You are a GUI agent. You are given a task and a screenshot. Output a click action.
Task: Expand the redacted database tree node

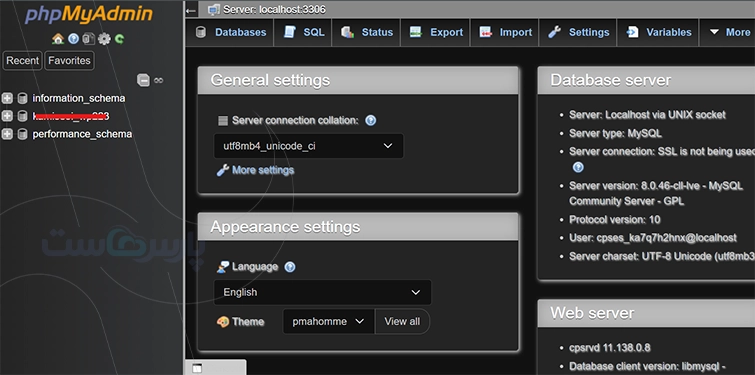[x=7, y=116]
